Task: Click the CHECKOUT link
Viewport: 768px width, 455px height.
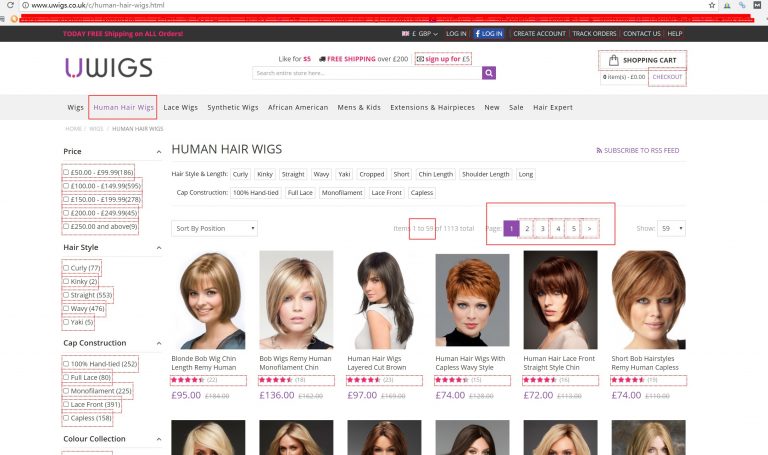Action: (667, 77)
